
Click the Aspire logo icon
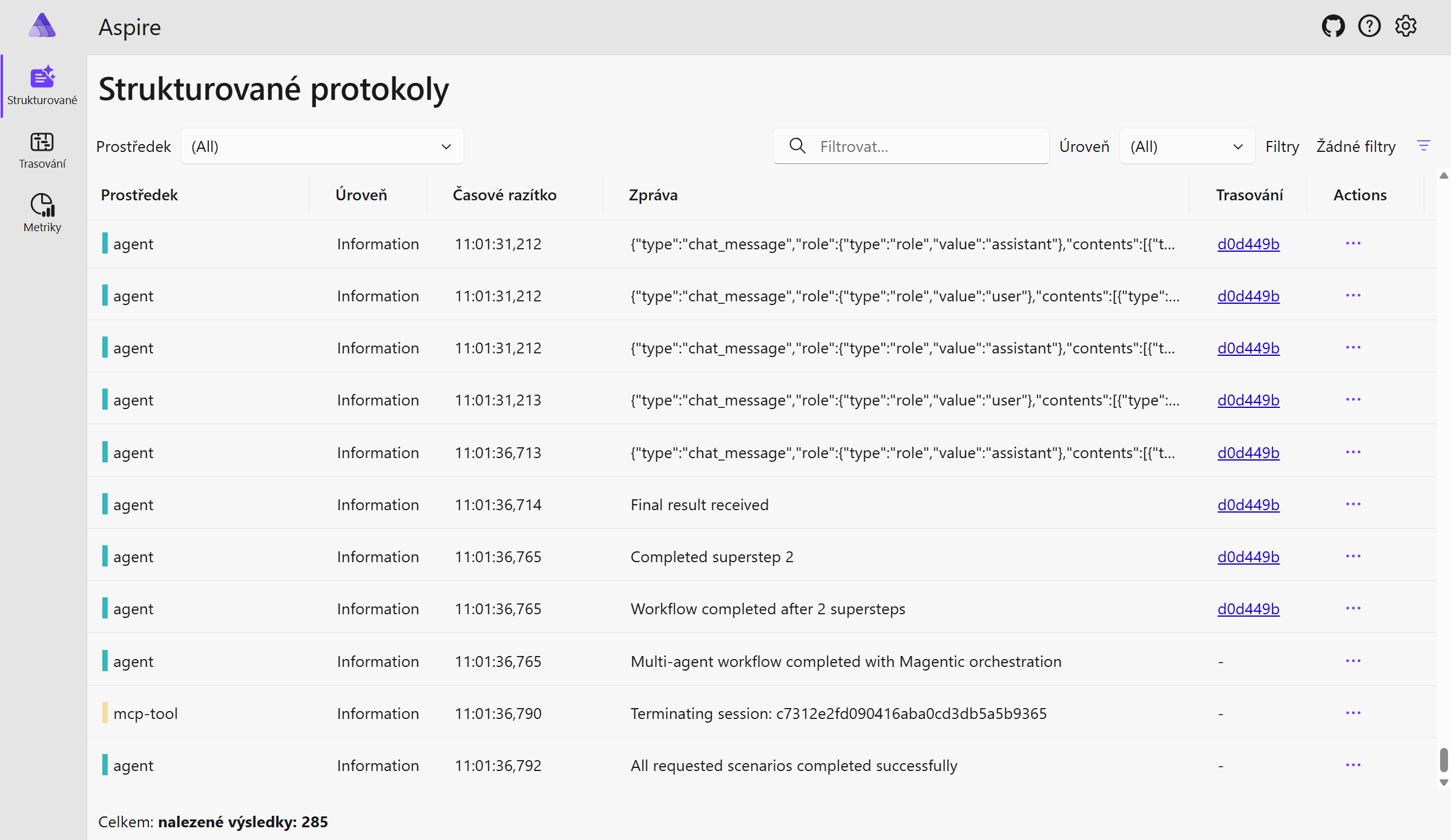tap(42, 26)
